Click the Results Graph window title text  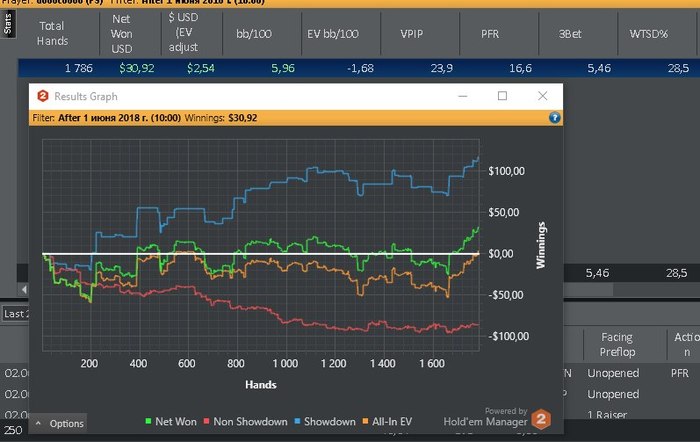(x=86, y=96)
